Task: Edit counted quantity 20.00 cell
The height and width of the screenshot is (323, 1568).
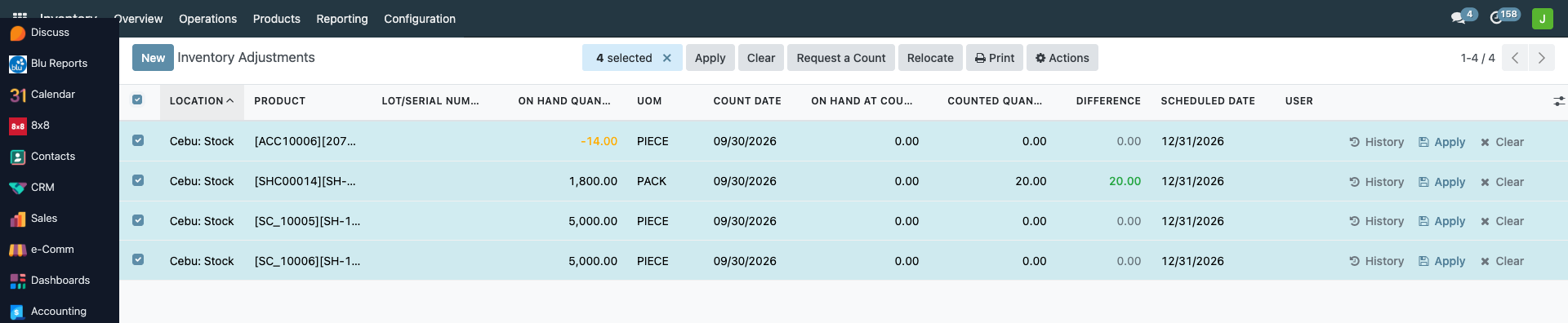Action: [1031, 181]
